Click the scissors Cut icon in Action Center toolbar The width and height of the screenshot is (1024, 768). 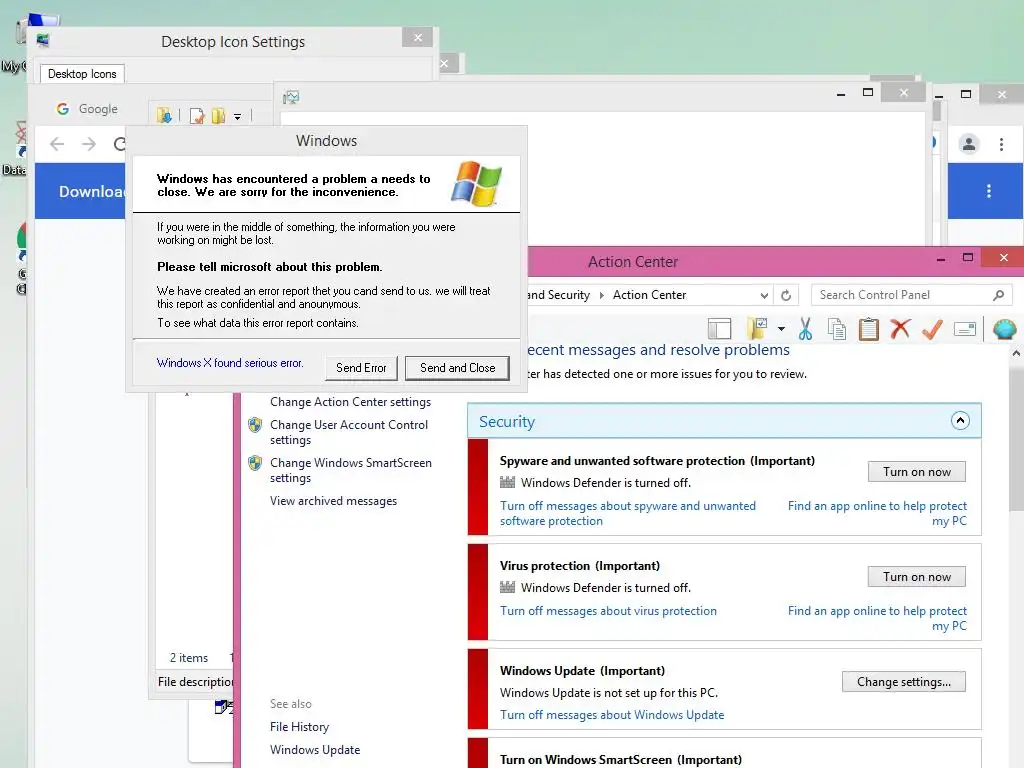click(x=805, y=329)
